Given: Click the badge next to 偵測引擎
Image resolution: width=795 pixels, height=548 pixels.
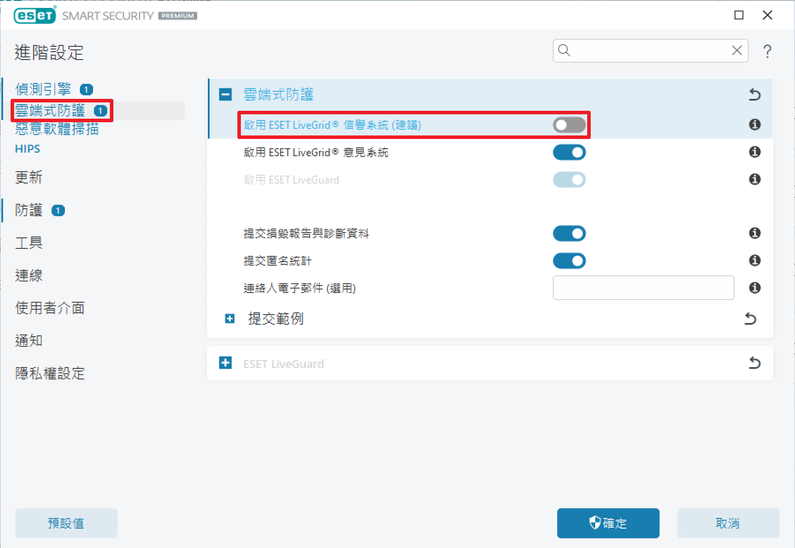Looking at the screenshot, I should pyautogui.click(x=87, y=90).
